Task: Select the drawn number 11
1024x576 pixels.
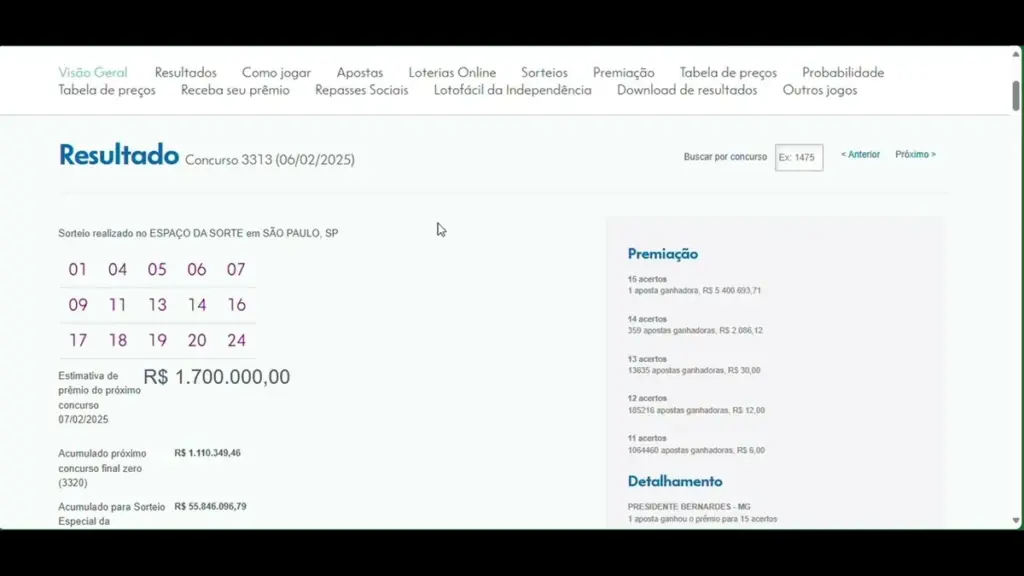Action: 118,305
